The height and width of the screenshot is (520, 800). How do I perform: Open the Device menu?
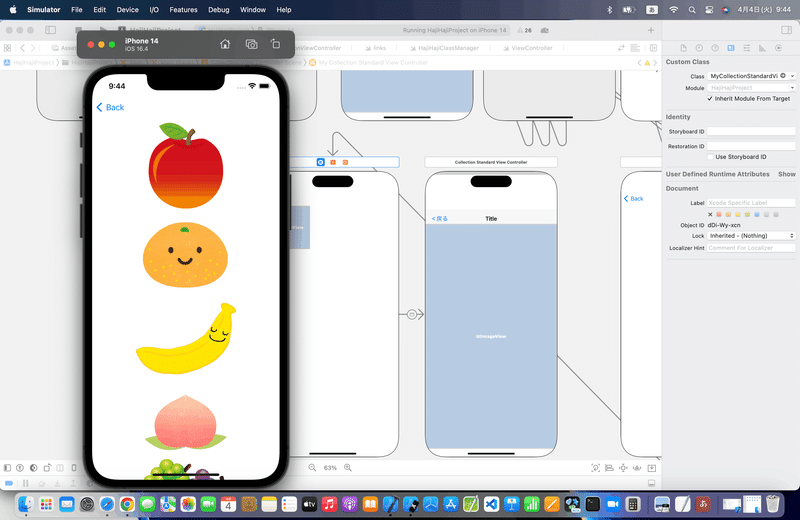pos(128,10)
